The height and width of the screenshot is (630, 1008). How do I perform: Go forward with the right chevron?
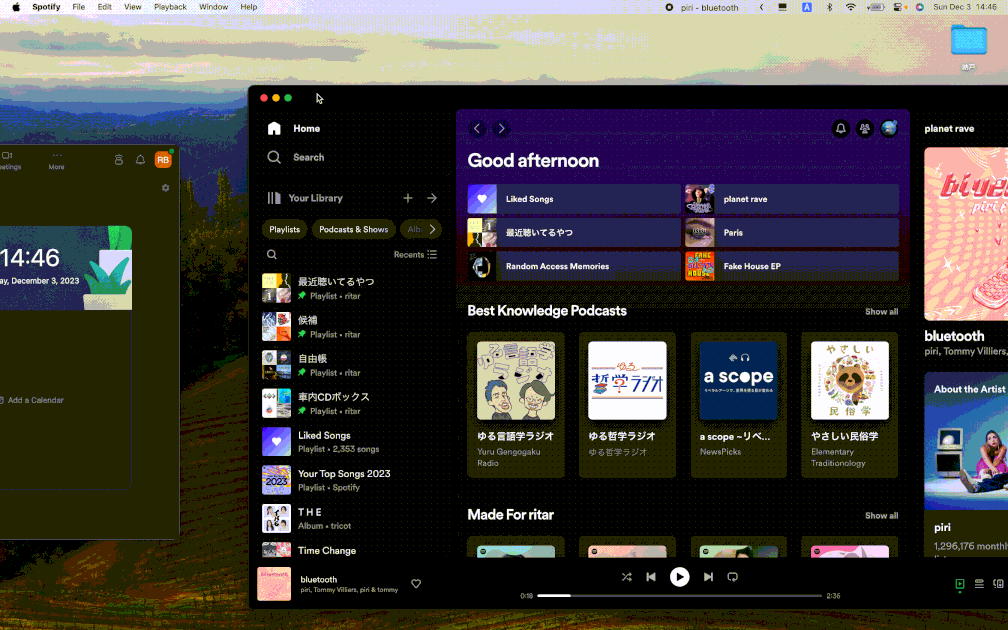click(501, 129)
